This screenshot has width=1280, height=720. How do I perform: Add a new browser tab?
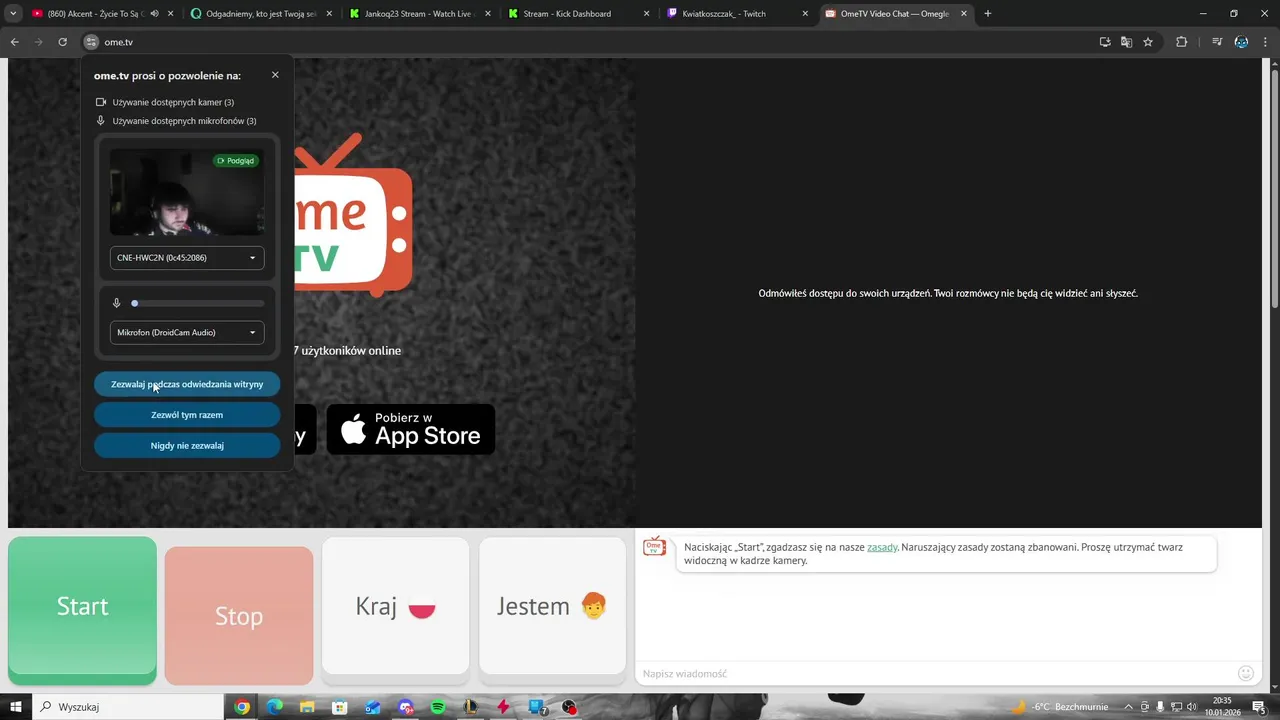pyautogui.click(x=988, y=14)
